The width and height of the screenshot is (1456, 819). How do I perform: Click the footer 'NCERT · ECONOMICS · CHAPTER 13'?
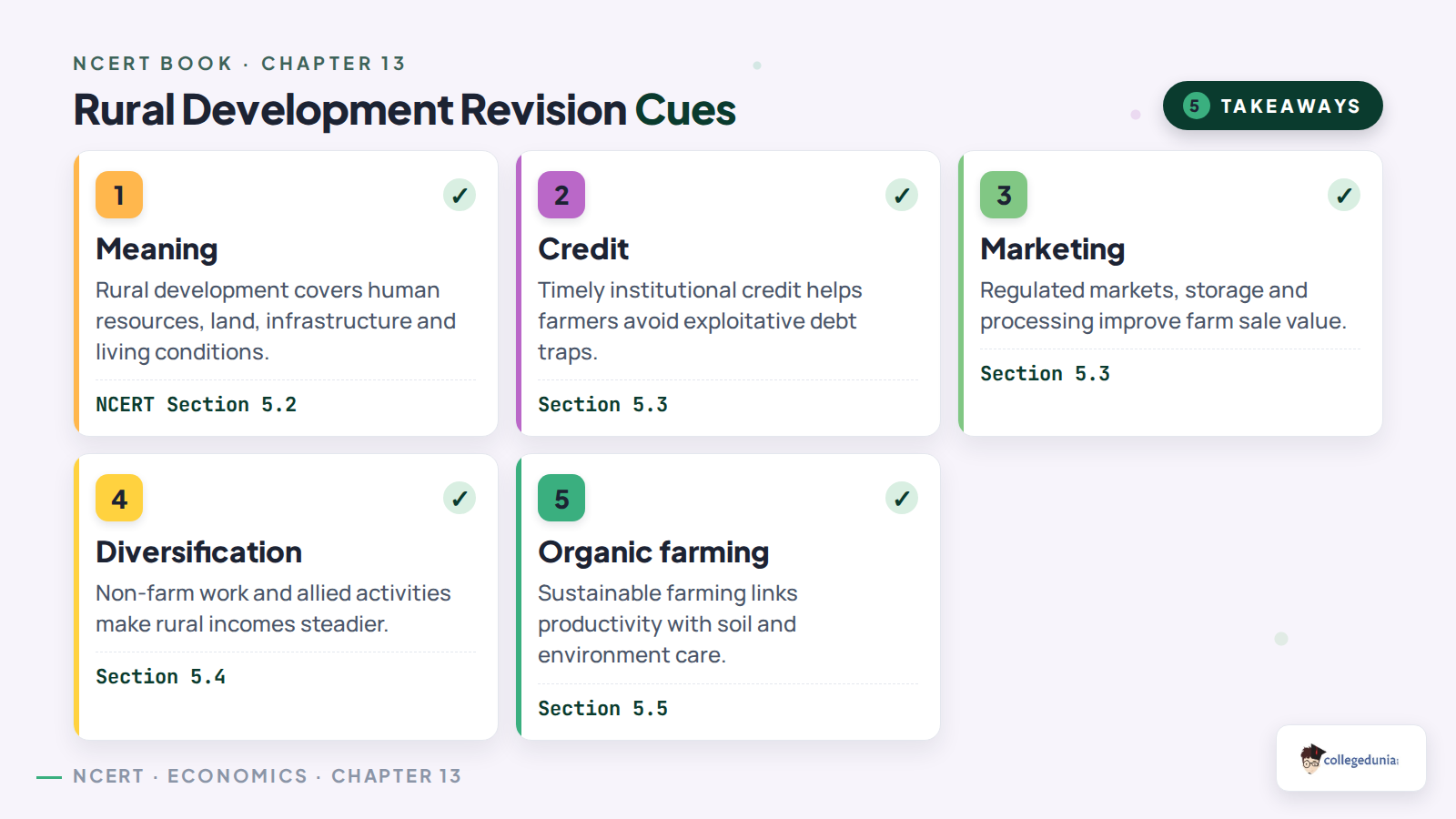(268, 776)
